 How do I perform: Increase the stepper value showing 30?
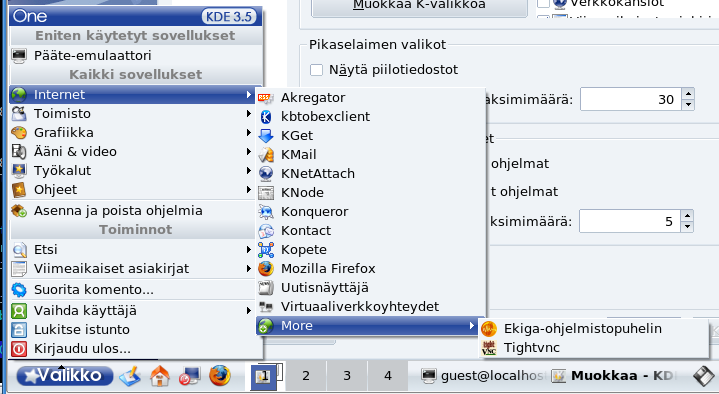click(688, 94)
